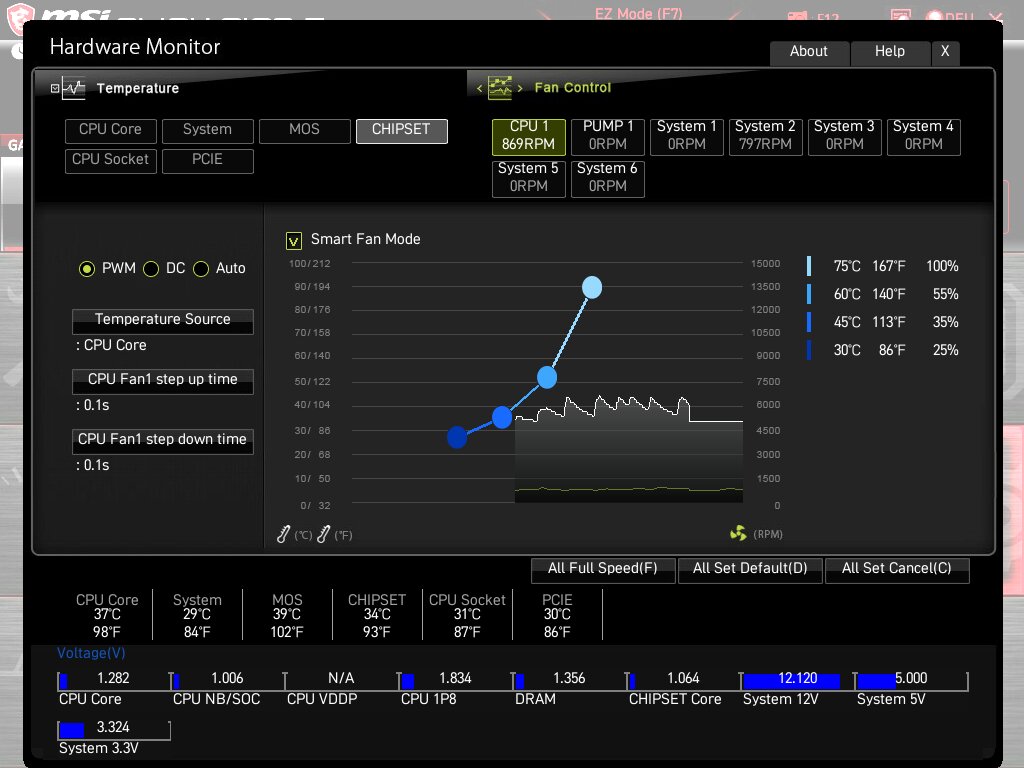Show the System temperature
Screen dimensions: 1024x768
coord(207,131)
